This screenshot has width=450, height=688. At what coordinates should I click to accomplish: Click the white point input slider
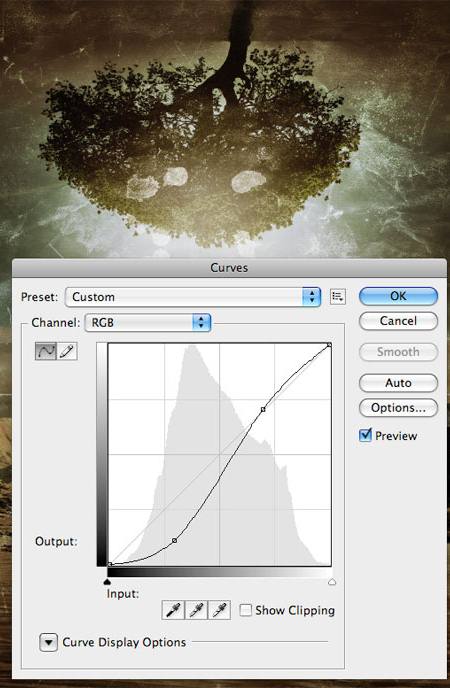coord(332,582)
